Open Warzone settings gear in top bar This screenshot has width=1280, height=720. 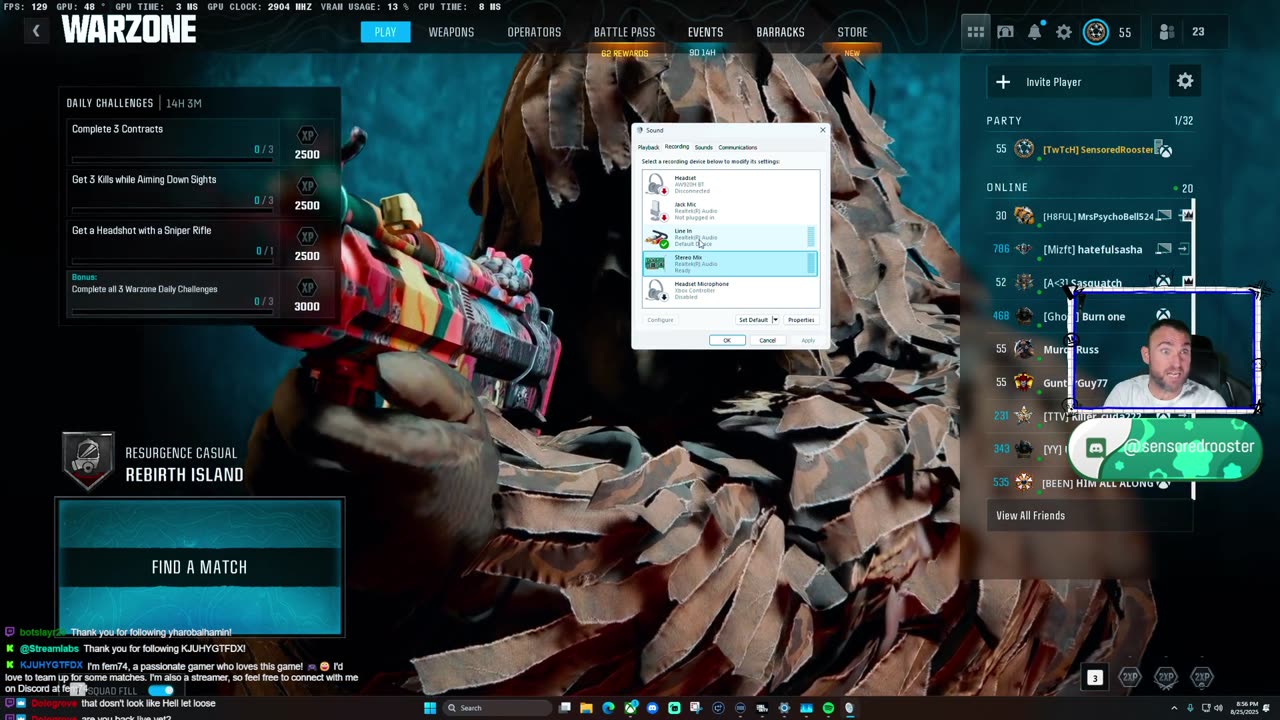1064,32
